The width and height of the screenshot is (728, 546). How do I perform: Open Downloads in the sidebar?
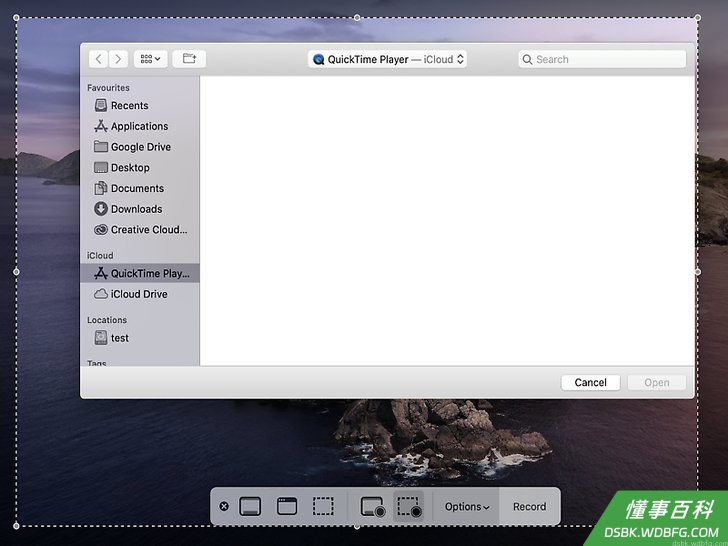[139, 209]
